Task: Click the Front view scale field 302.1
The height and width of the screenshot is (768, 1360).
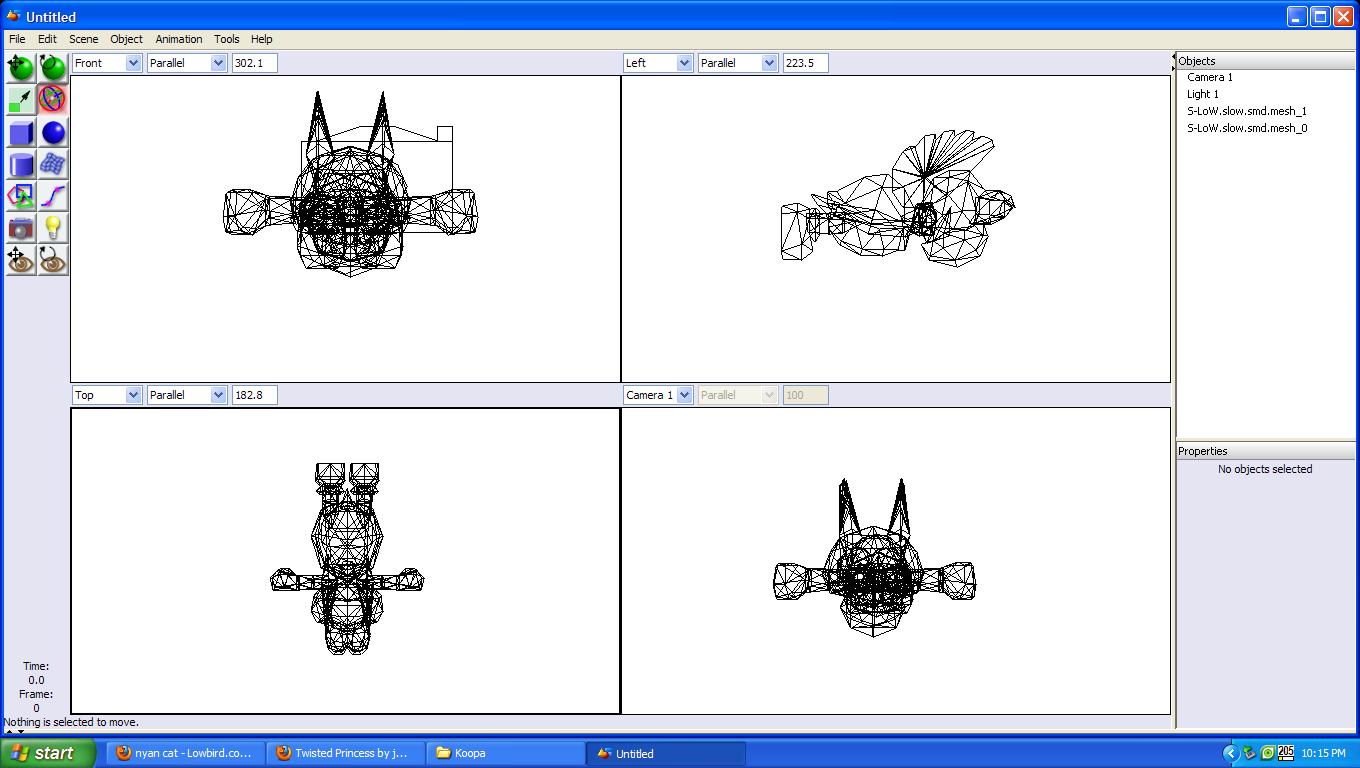Action: click(x=254, y=63)
